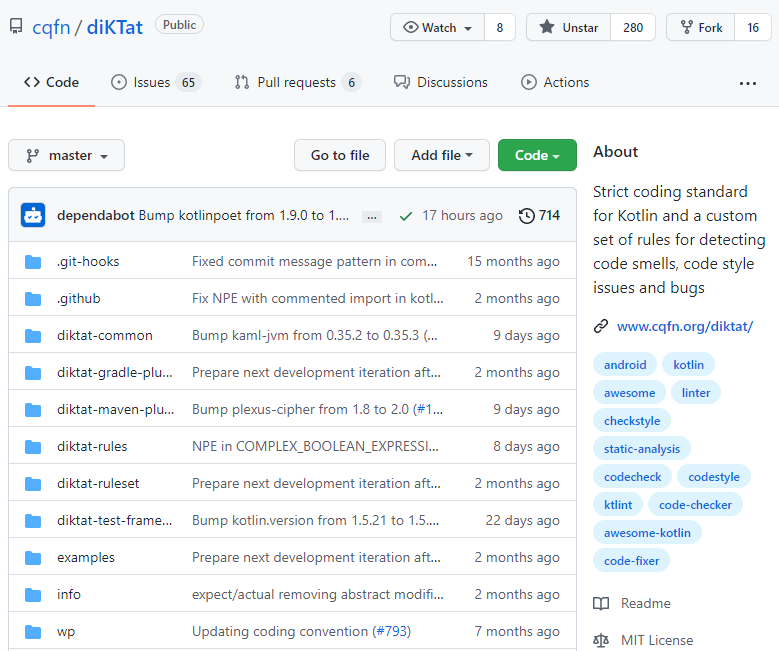This screenshot has width=779, height=651.
Task: View the 8 watchers count
Action: 500,27
